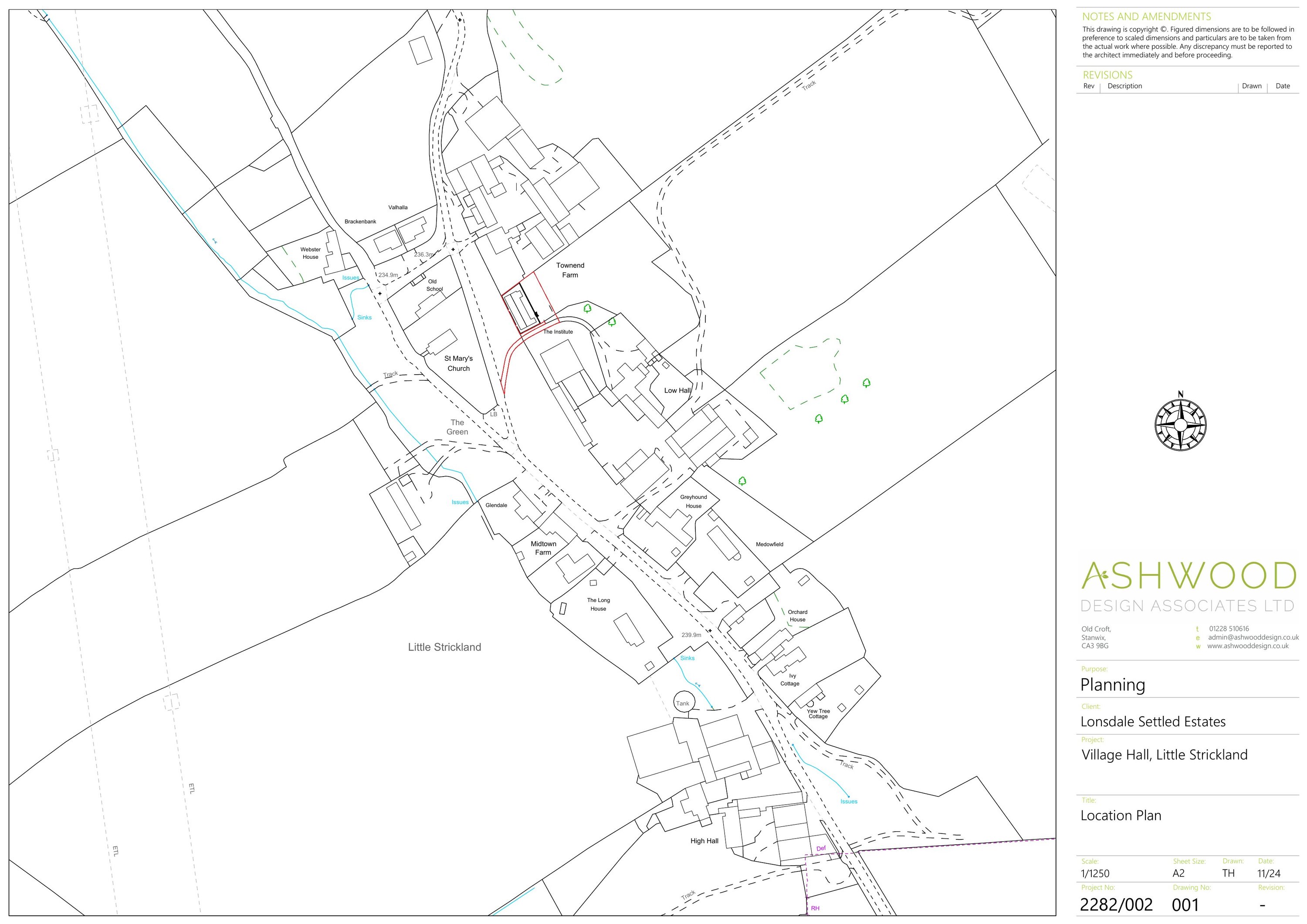Click the tree symbol above The Institute label

(x=587, y=308)
